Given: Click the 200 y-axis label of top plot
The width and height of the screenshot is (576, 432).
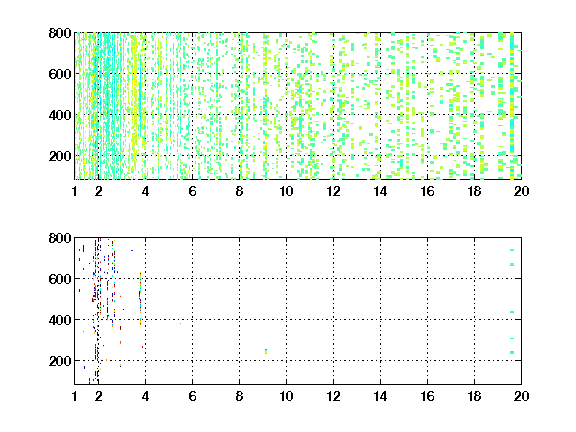Looking at the screenshot, I should (60, 156).
